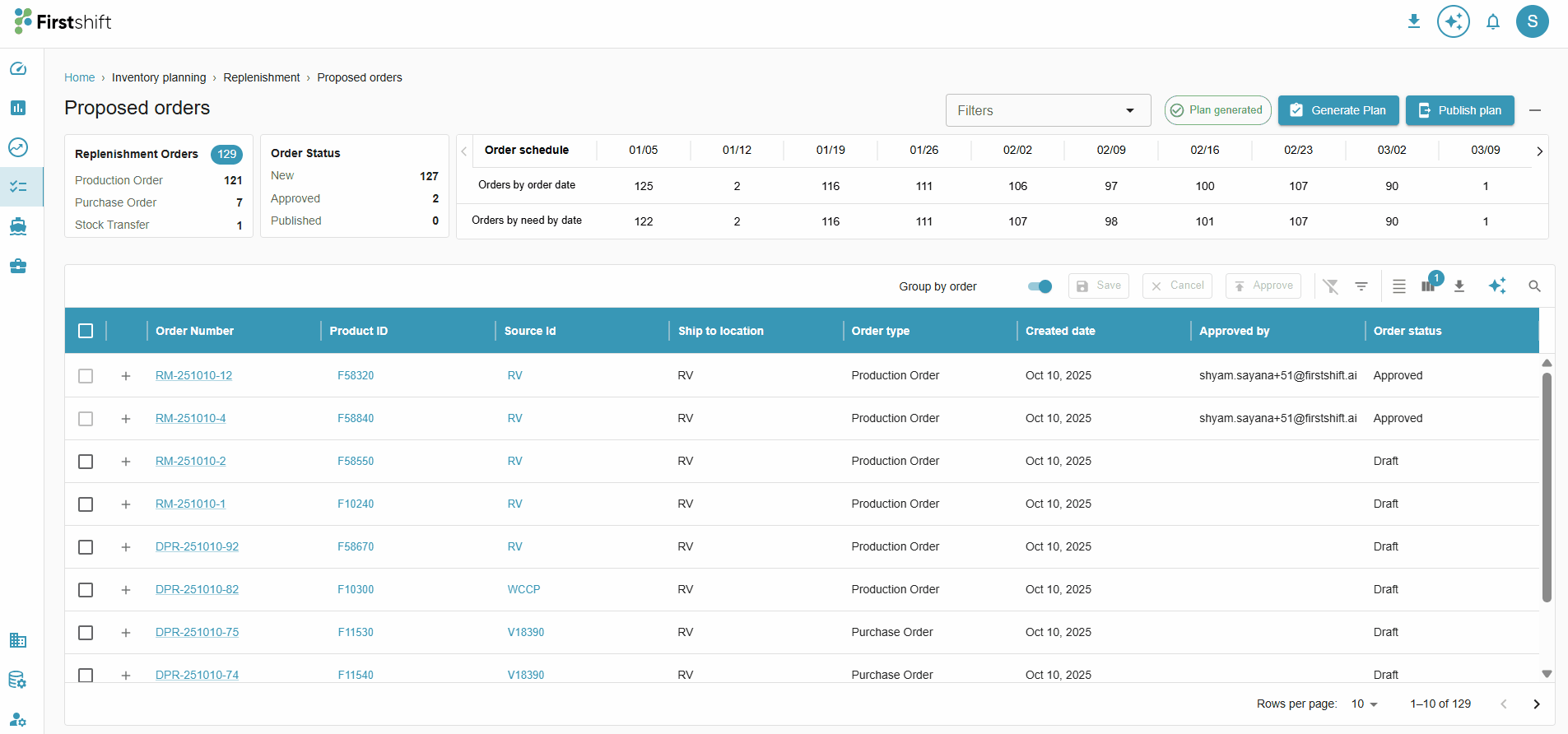1568x734 pixels.
Task: Expand the DPR-251010-82 order row
Action: [126, 590]
